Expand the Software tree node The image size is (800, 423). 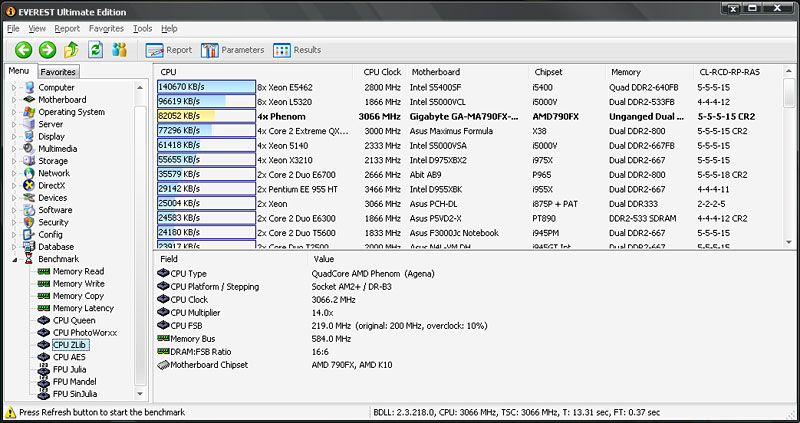14,210
